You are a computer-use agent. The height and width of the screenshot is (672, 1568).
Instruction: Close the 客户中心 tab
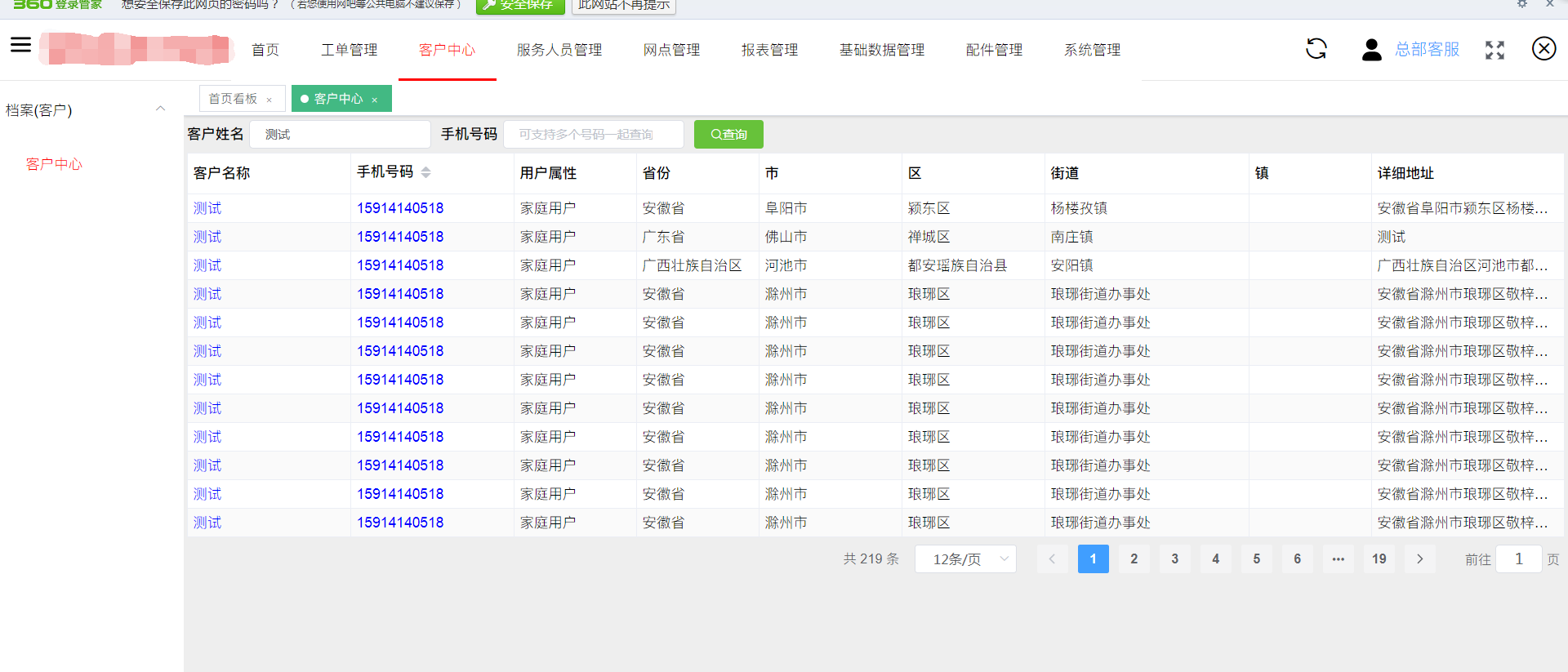pyautogui.click(x=374, y=100)
